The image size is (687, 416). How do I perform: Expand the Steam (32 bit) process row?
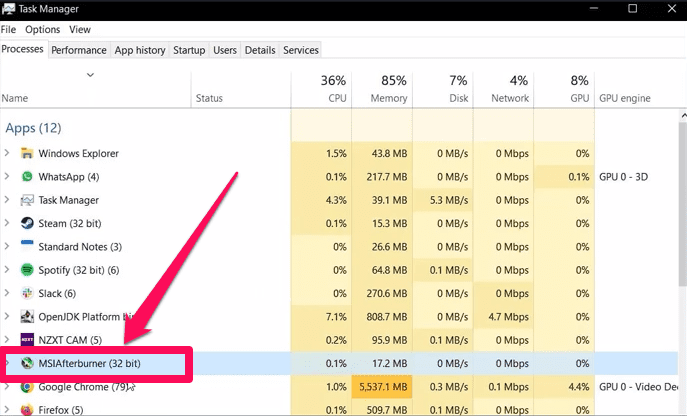tap(7, 223)
